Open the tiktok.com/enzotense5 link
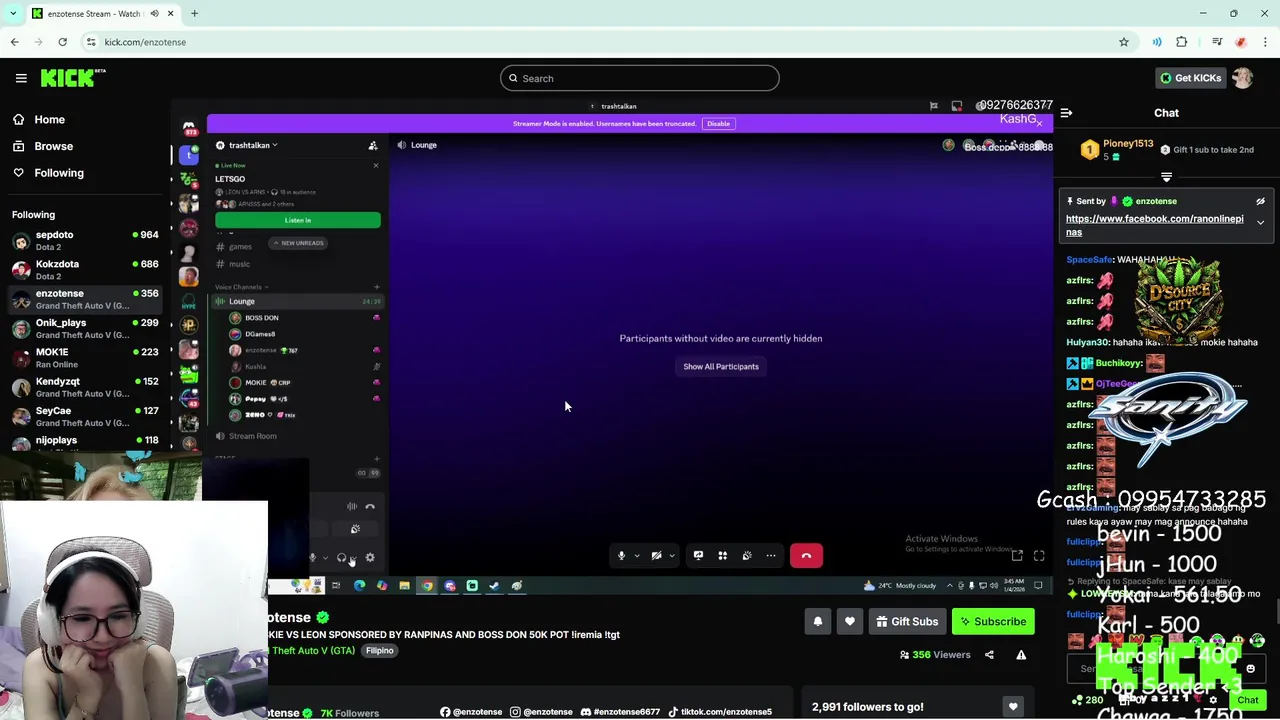1280x720 pixels. click(720, 712)
